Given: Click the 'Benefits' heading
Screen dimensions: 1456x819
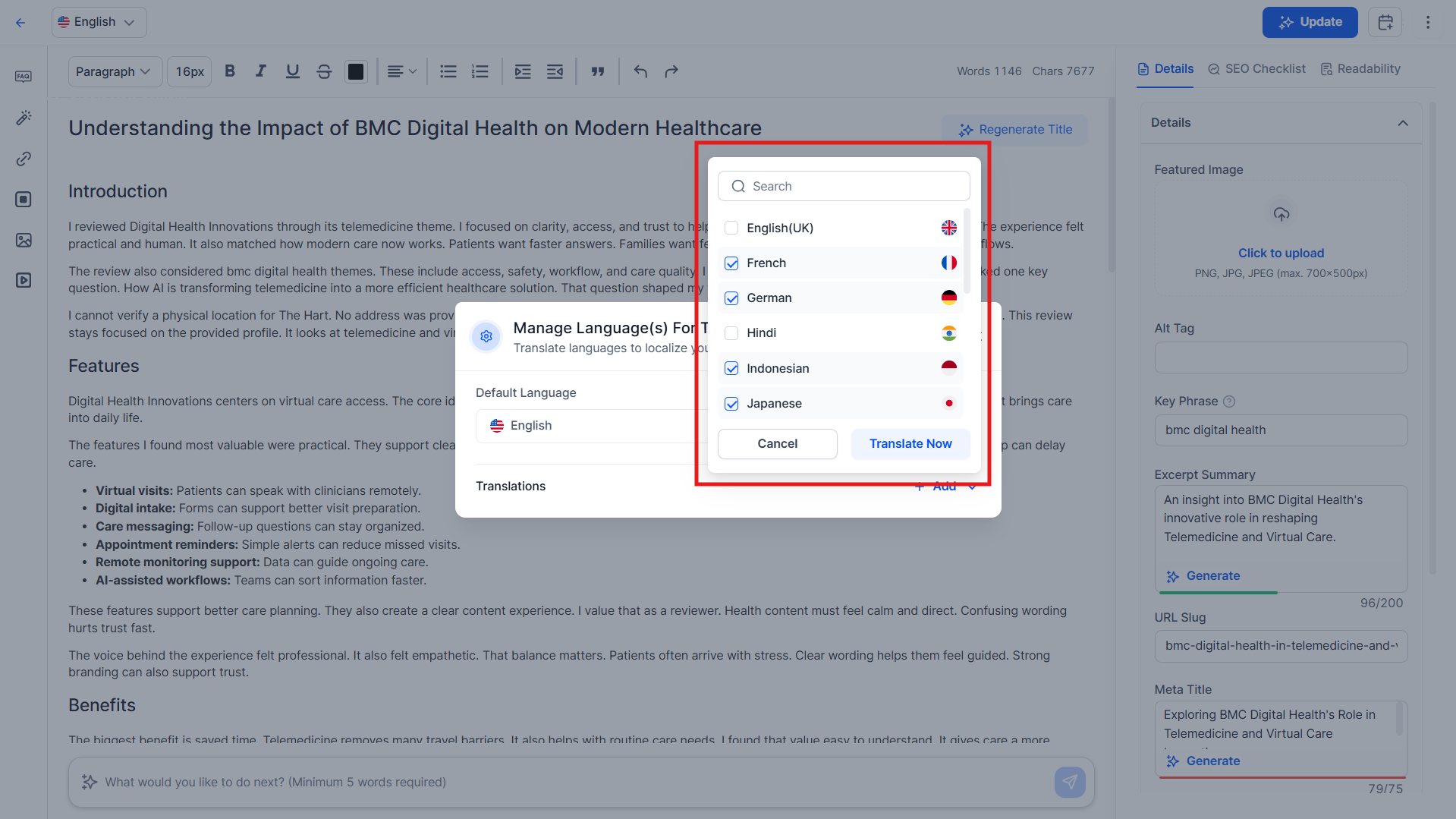Looking at the screenshot, I should tap(102, 705).
